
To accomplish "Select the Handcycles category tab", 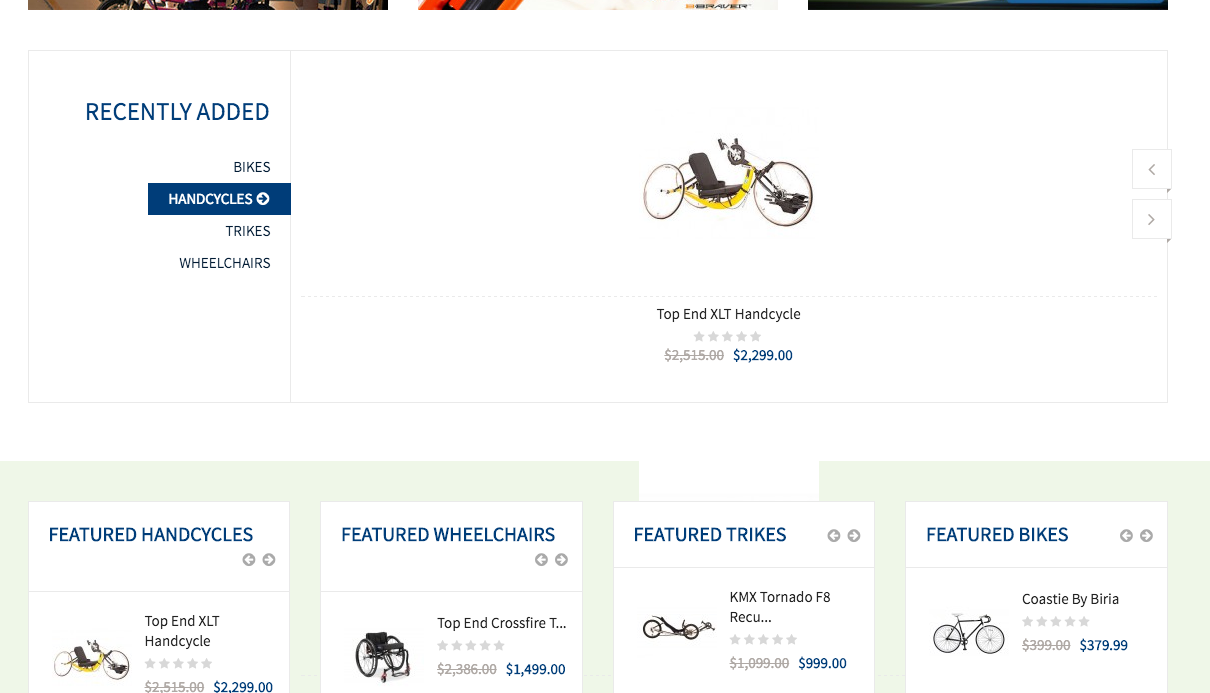I will pos(219,199).
